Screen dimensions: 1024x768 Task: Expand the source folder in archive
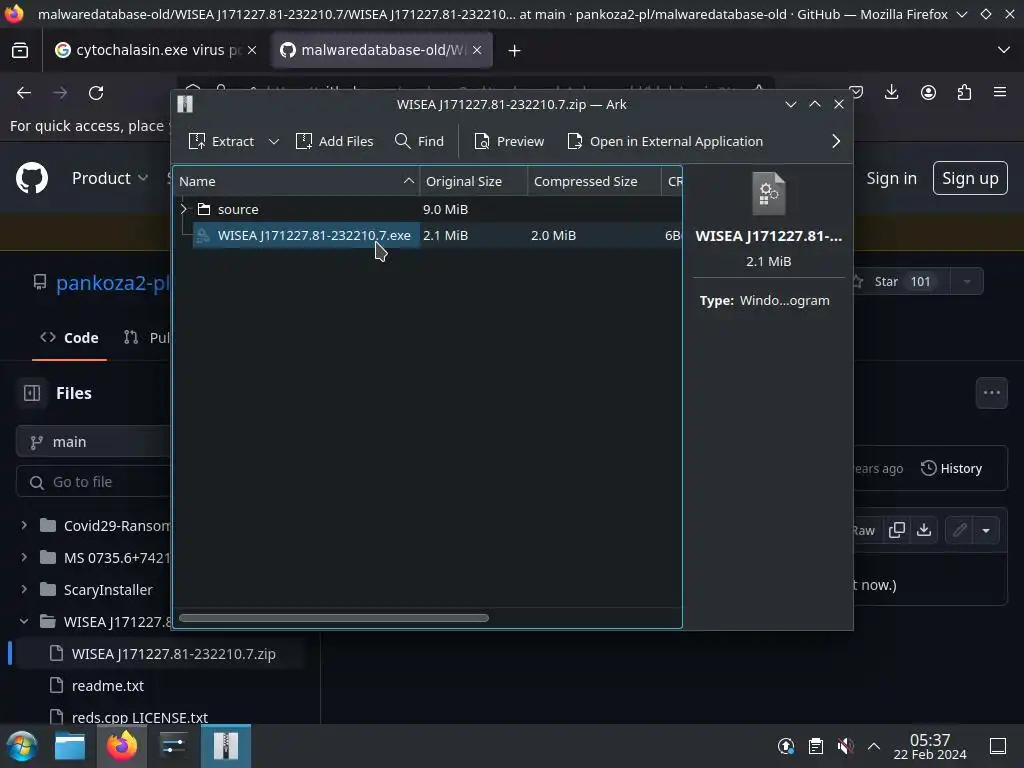tap(184, 209)
